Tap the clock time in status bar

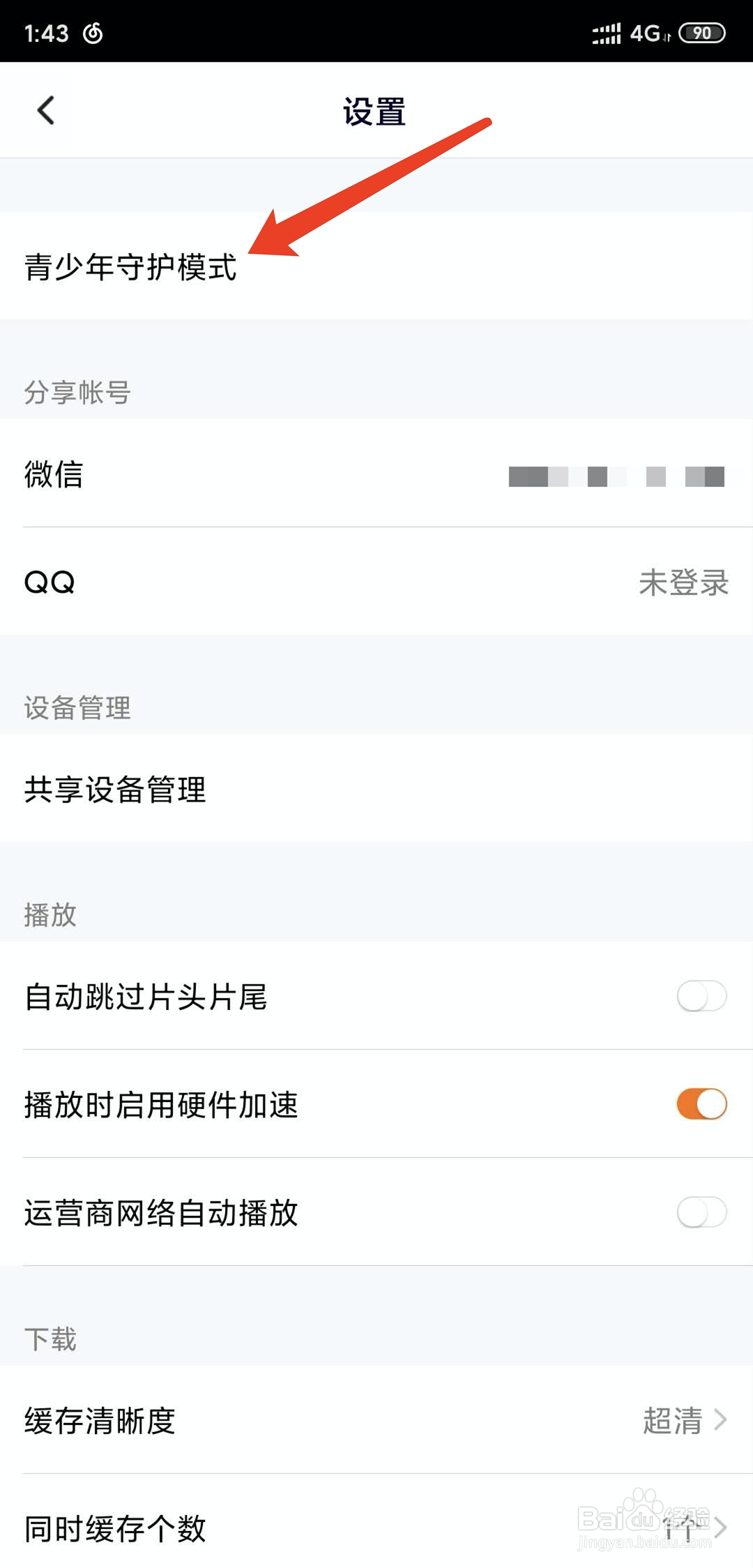[x=46, y=33]
